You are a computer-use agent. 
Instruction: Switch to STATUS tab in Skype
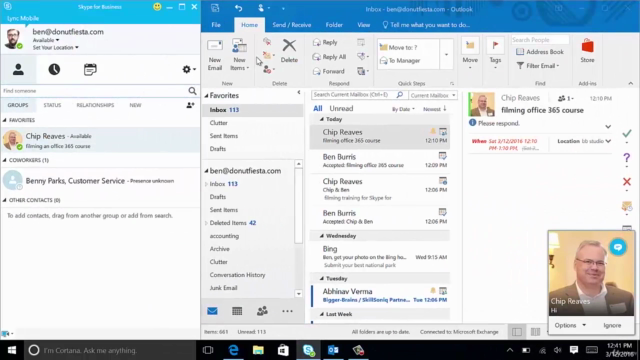point(52,105)
